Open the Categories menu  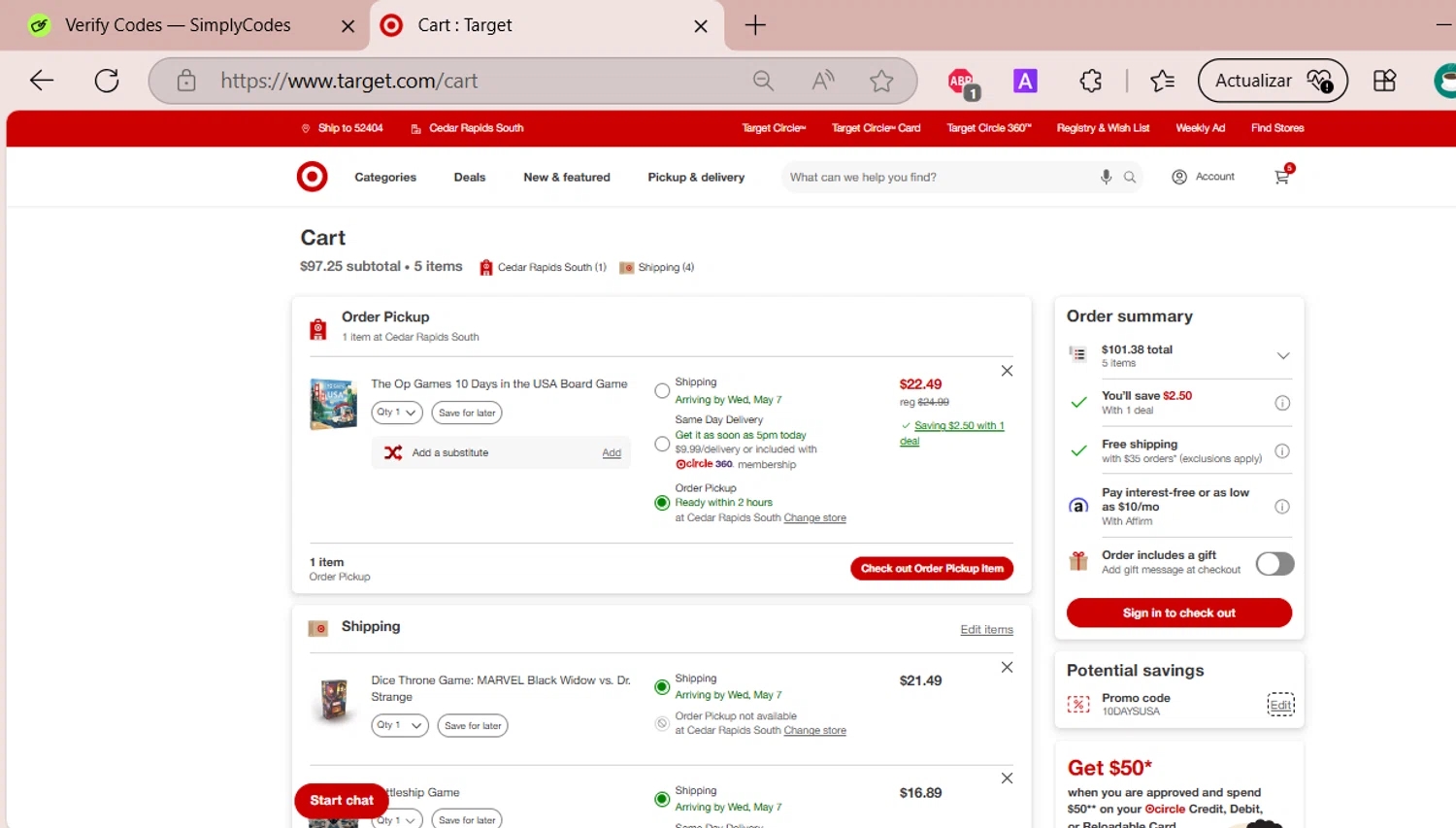point(385,178)
